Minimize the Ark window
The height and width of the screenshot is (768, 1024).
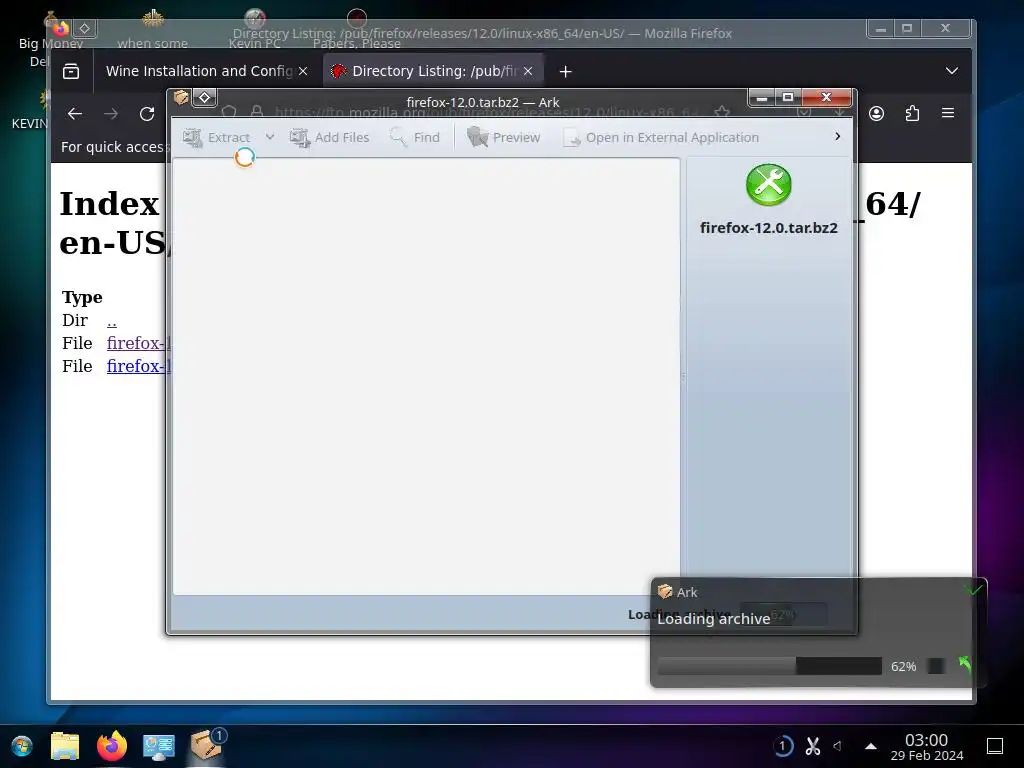762,97
